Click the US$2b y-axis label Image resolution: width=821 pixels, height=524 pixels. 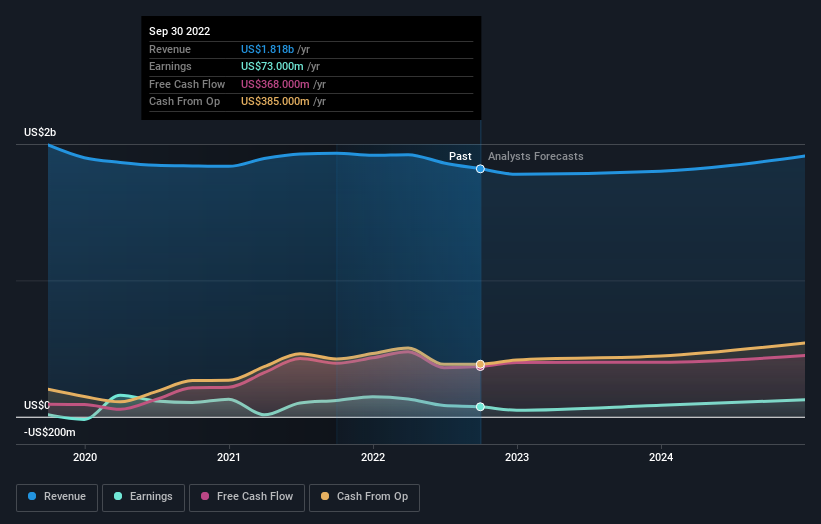click(40, 132)
